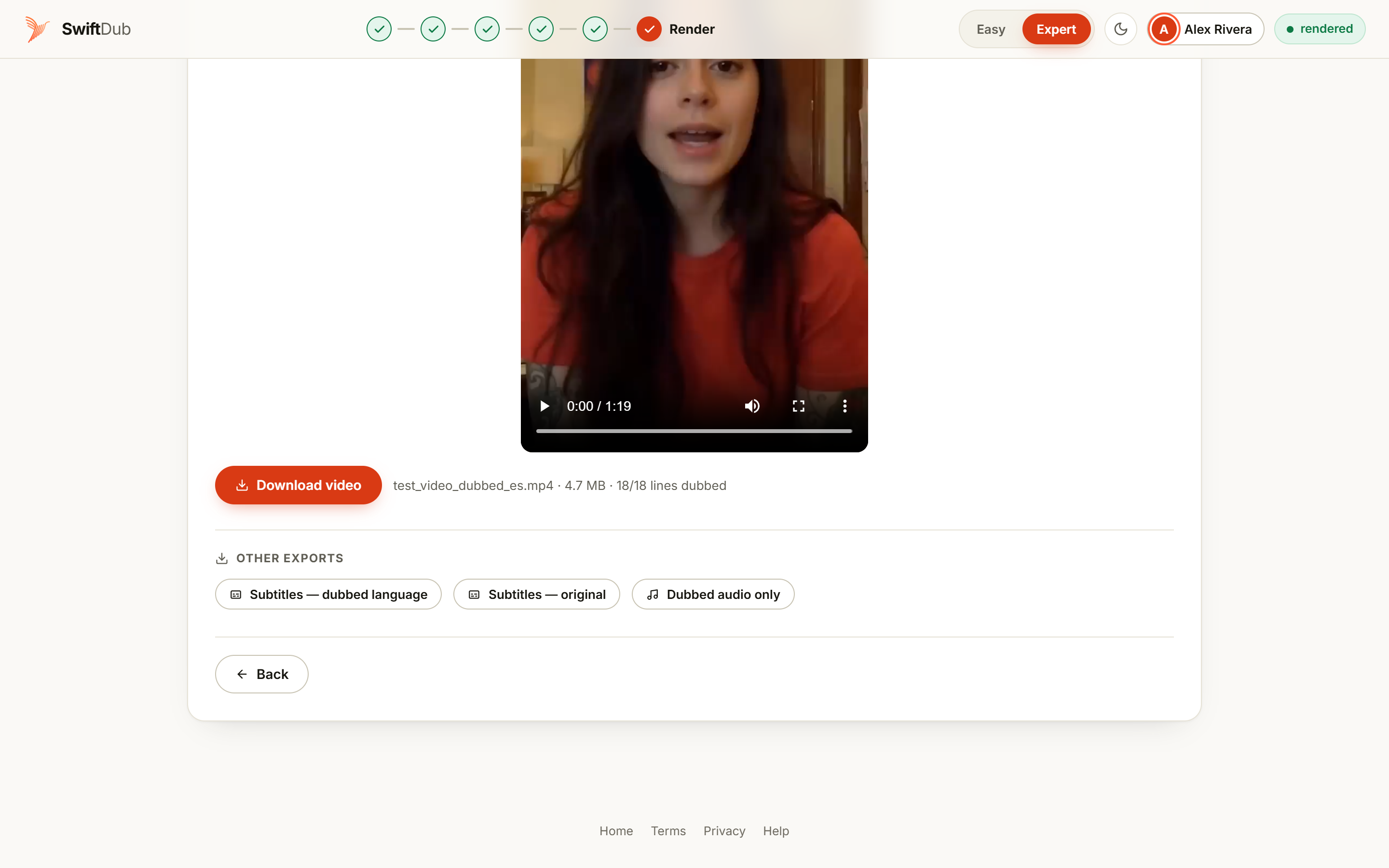The height and width of the screenshot is (868, 1389).
Task: Switch to Easy mode
Action: click(x=991, y=29)
